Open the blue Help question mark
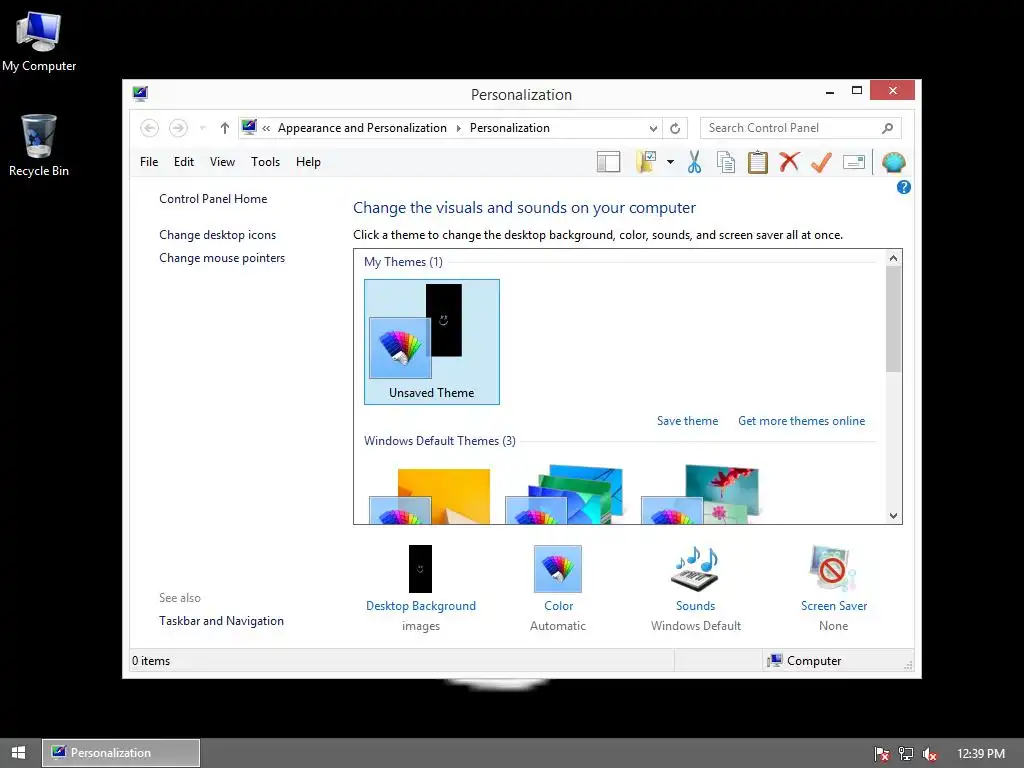Image resolution: width=1024 pixels, height=768 pixels. (x=904, y=187)
